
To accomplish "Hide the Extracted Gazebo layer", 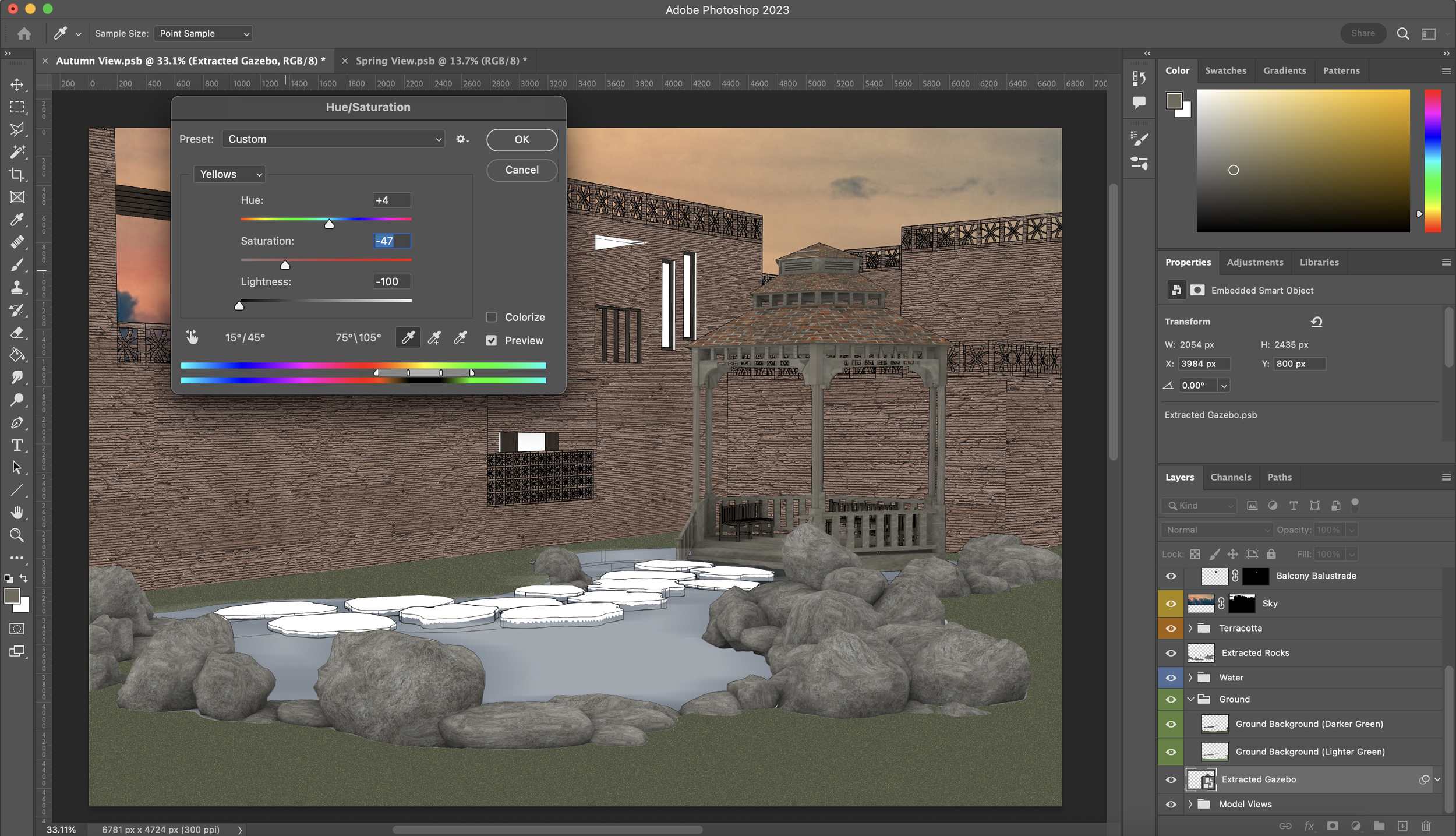I will (1171, 779).
